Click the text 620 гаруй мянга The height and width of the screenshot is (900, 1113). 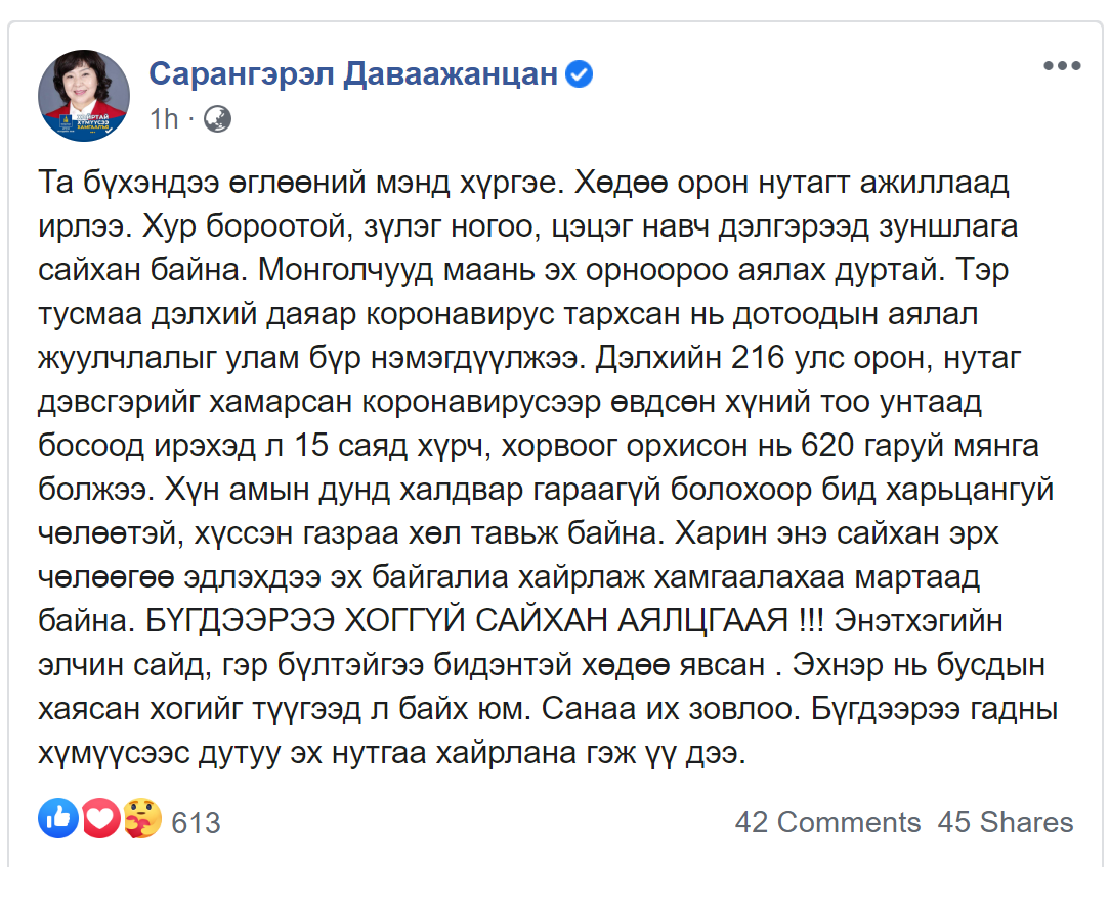tap(920, 445)
